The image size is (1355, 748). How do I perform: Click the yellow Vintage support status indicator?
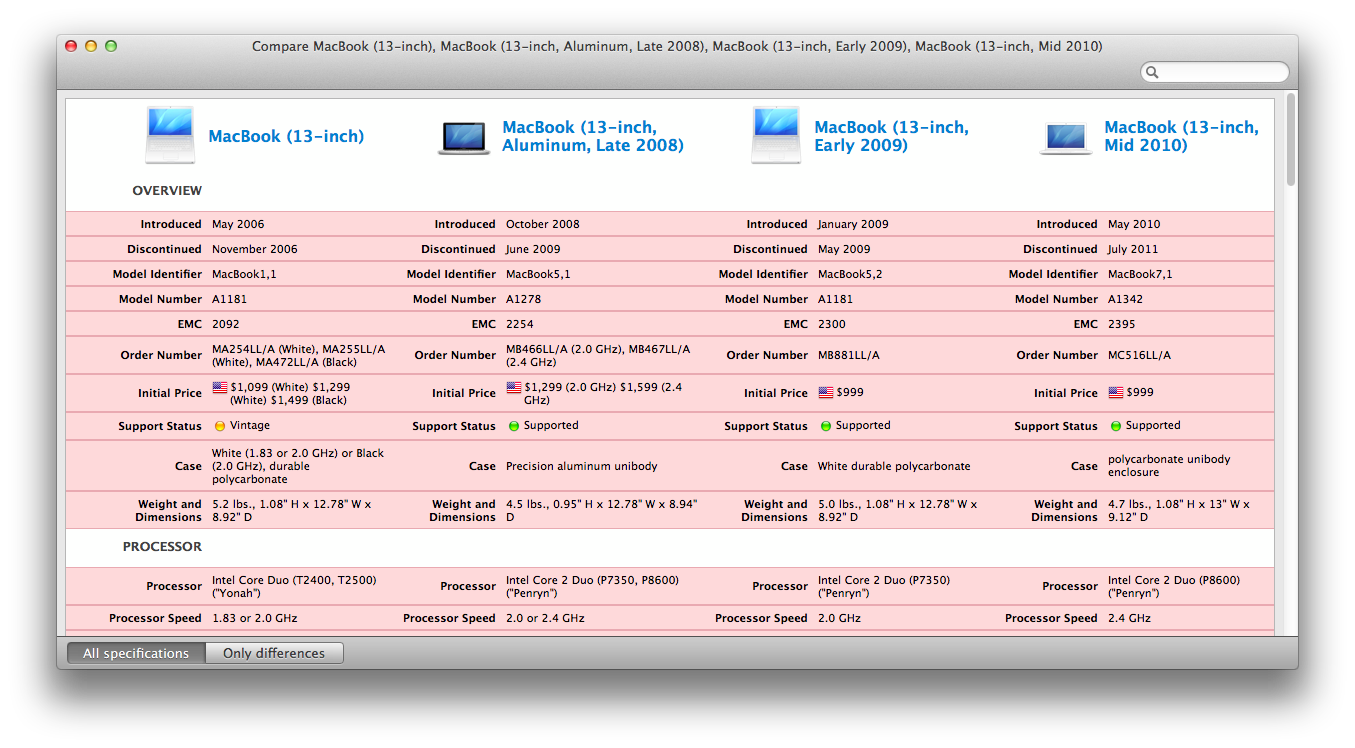(219, 426)
